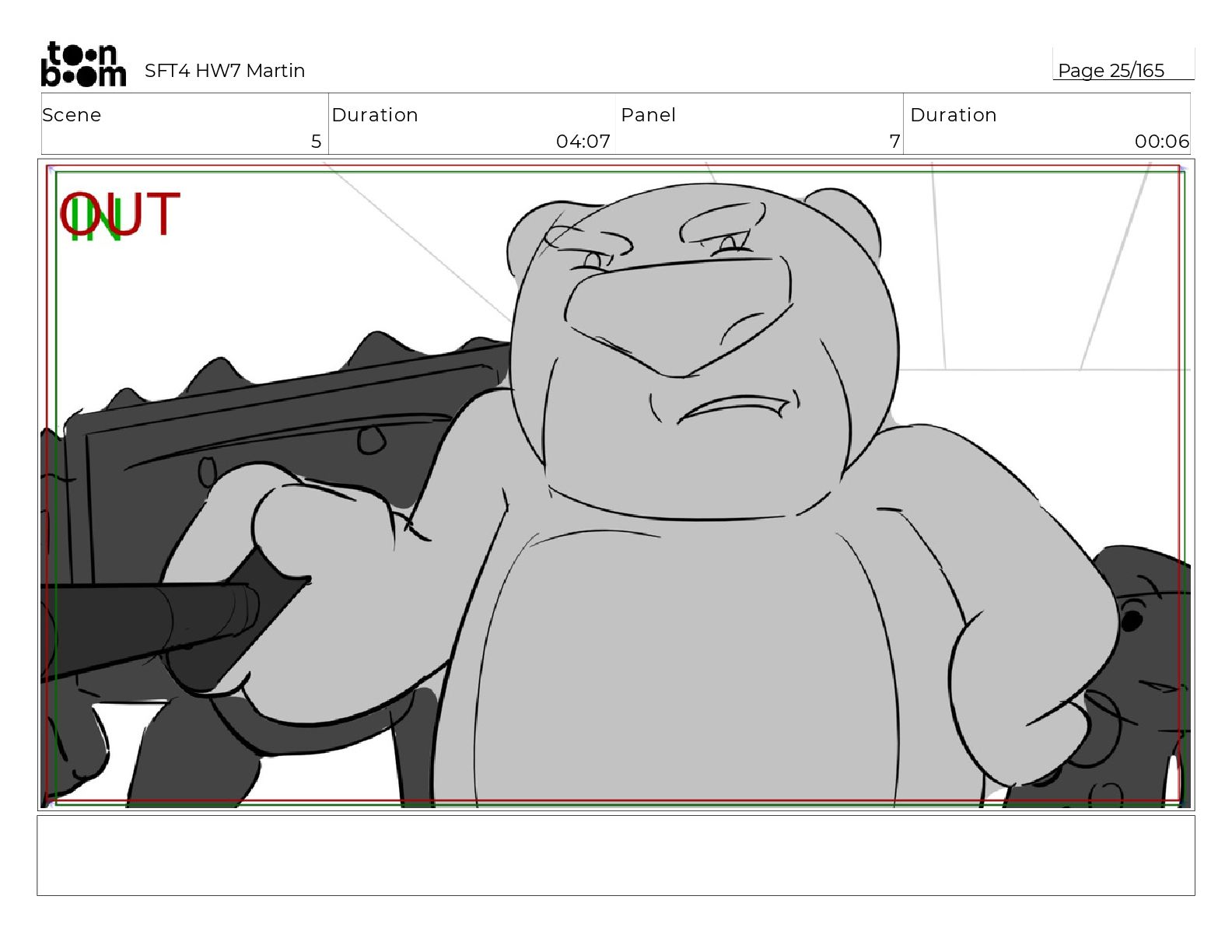The height and width of the screenshot is (952, 1232).
Task: Click the Toon Boom logo
Action: 83,64
